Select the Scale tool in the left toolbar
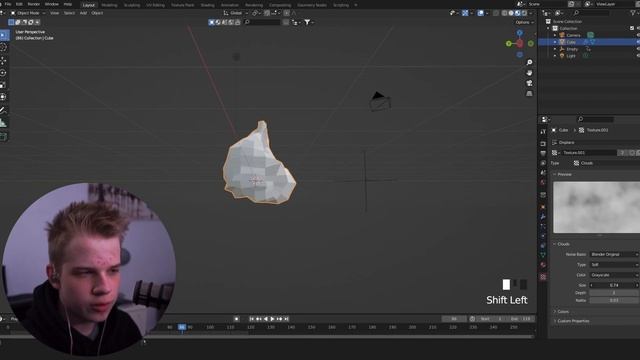The image size is (640, 360). click(x=4, y=85)
